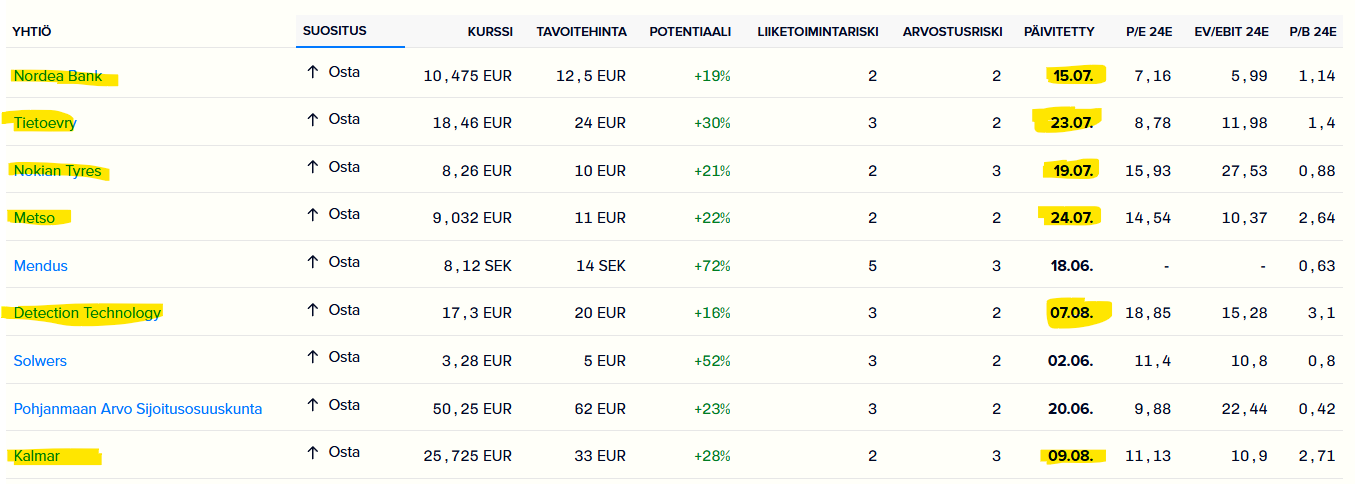1355x484 pixels.
Task: Sort table by Potentiaali column header
Action: tap(690, 32)
